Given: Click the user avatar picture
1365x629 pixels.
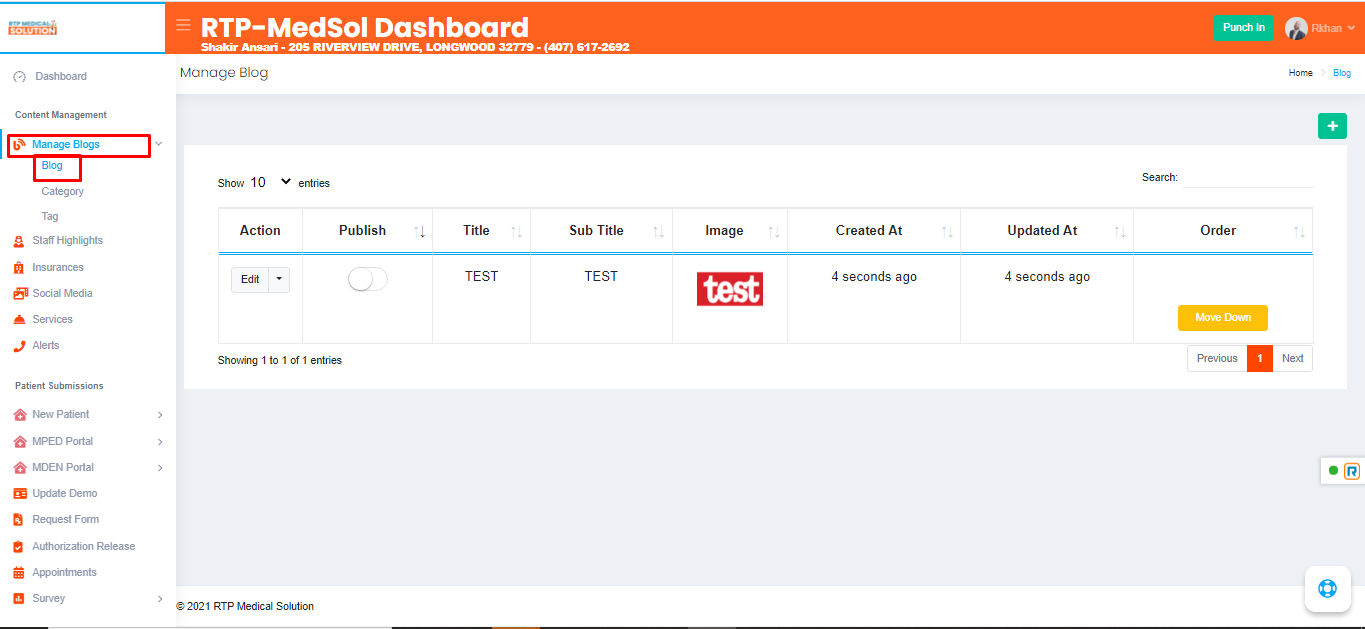Looking at the screenshot, I should 1296,28.
